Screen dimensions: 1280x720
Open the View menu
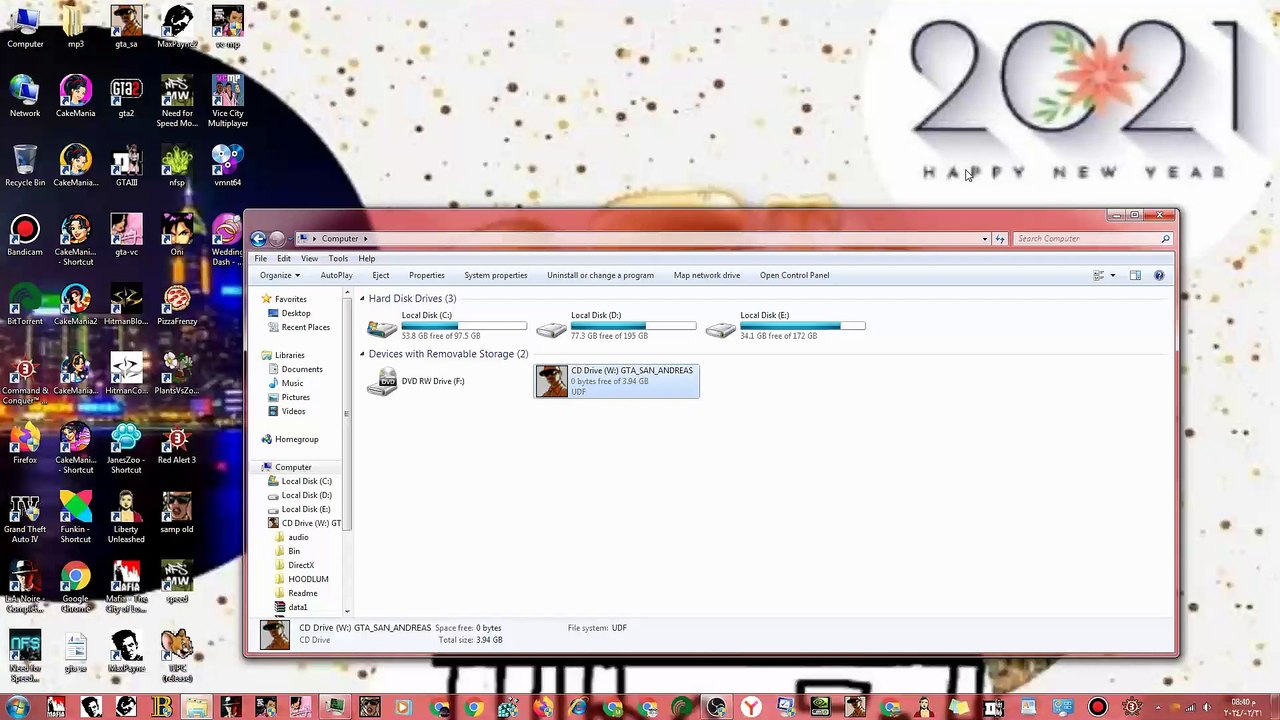[310, 258]
